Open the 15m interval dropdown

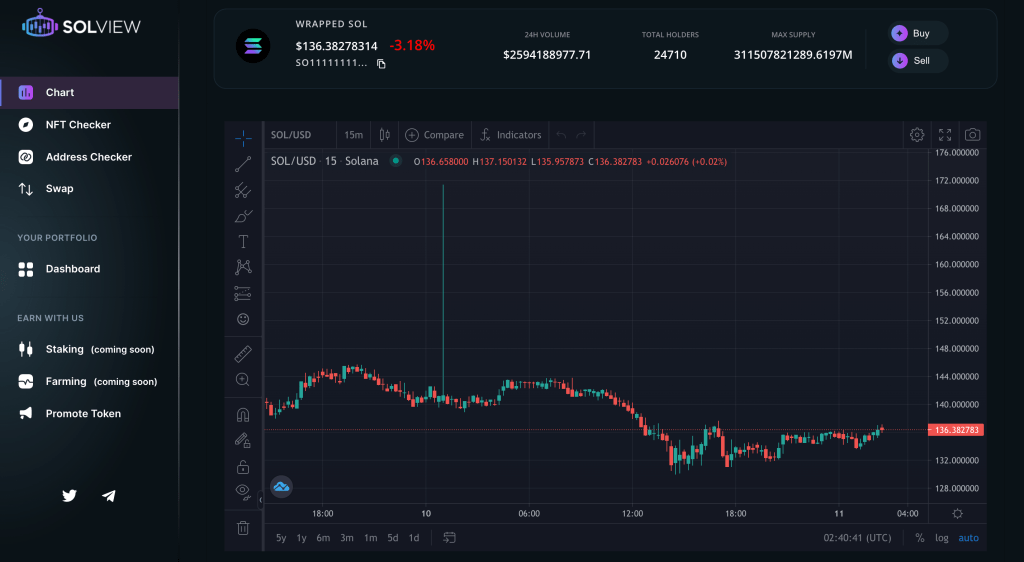pos(353,135)
